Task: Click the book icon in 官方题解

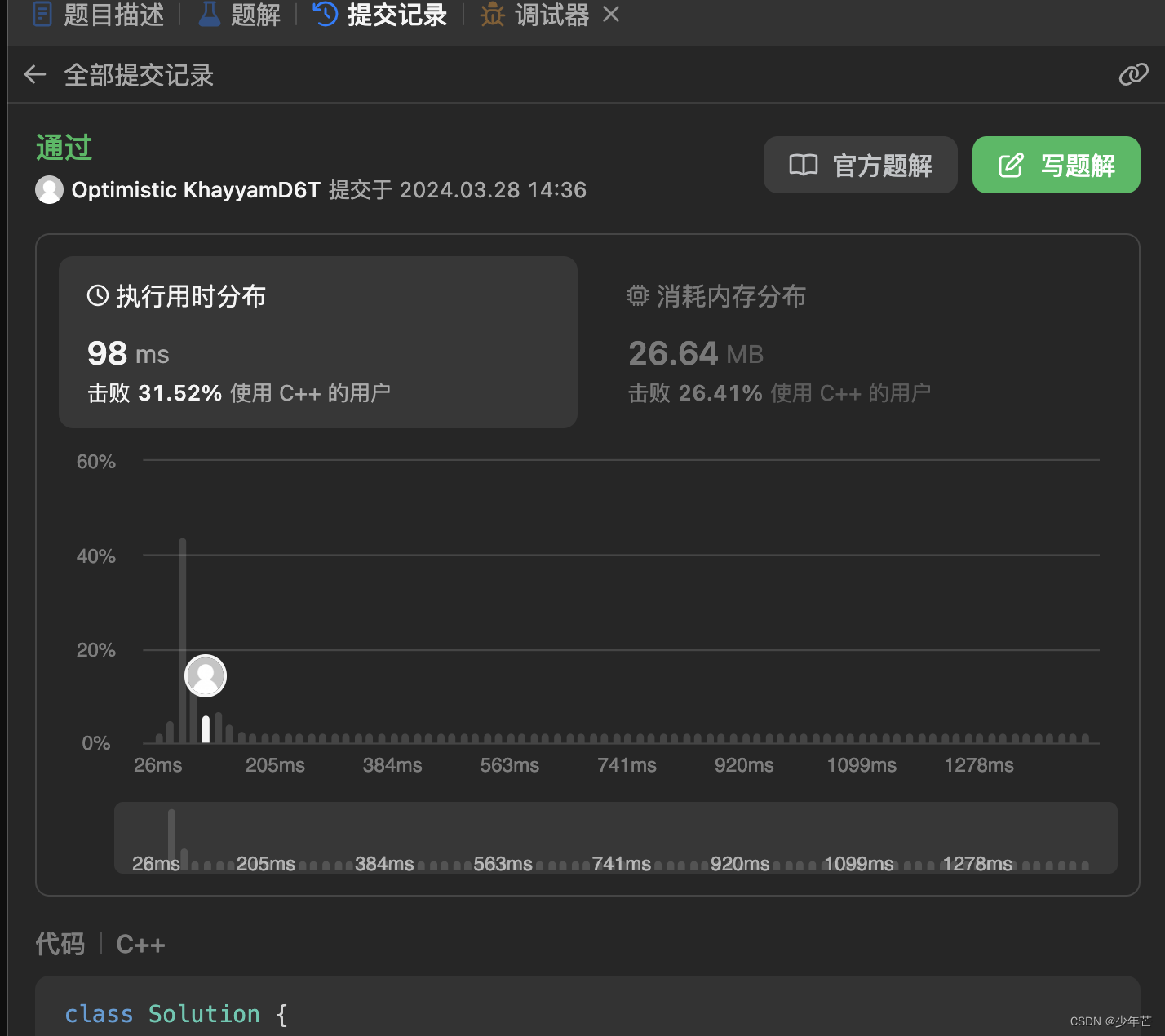Action: (x=804, y=165)
